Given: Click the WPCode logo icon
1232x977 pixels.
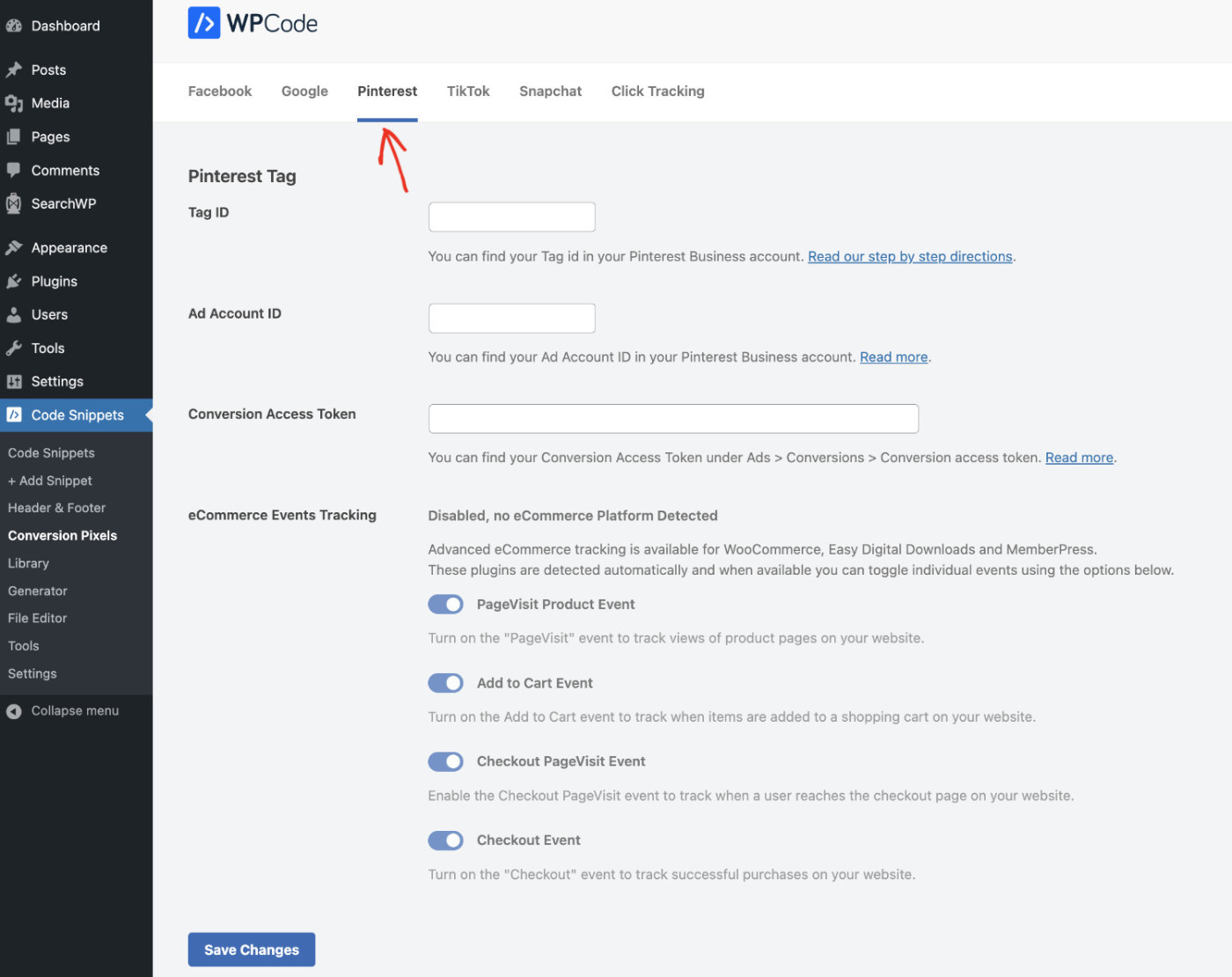Looking at the screenshot, I should click(x=204, y=23).
